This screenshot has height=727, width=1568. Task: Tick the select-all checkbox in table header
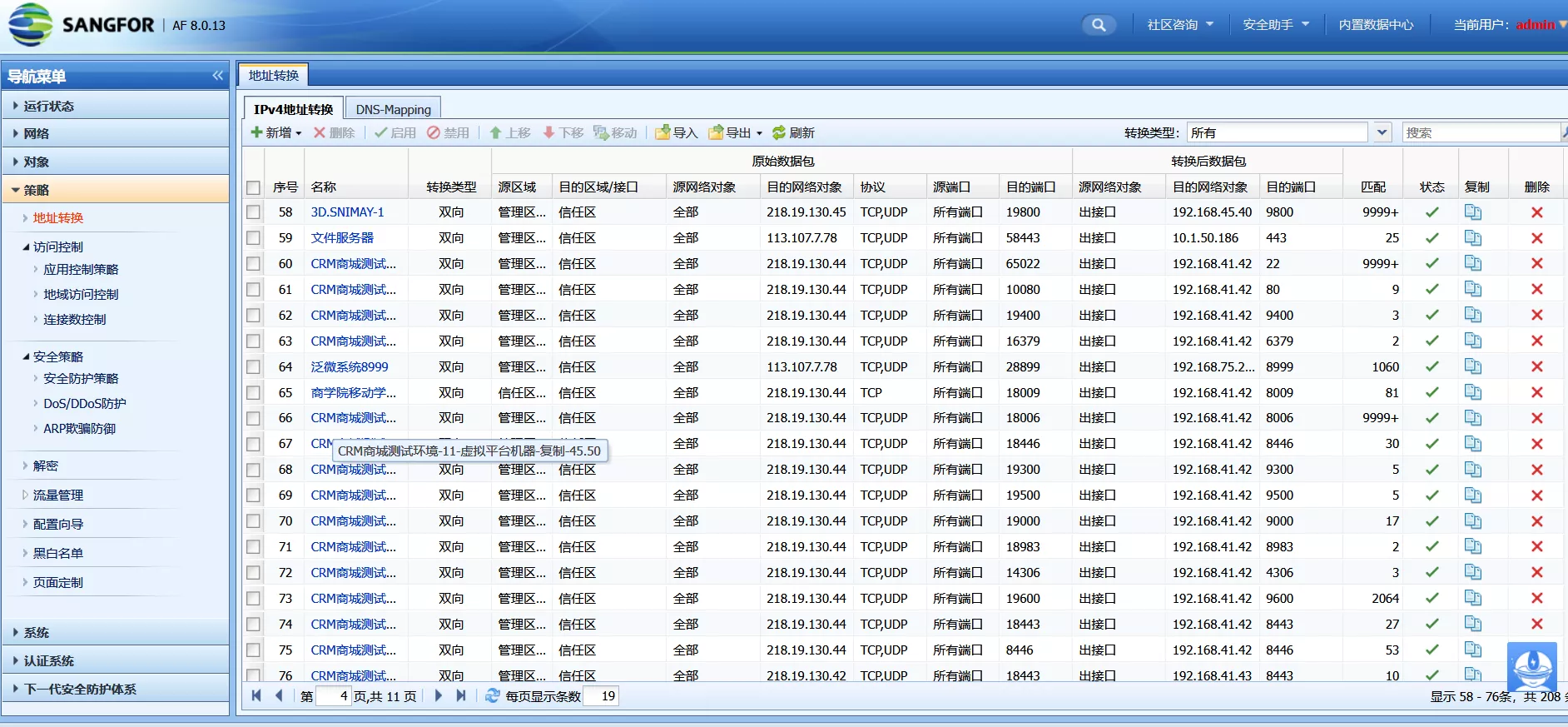254,187
